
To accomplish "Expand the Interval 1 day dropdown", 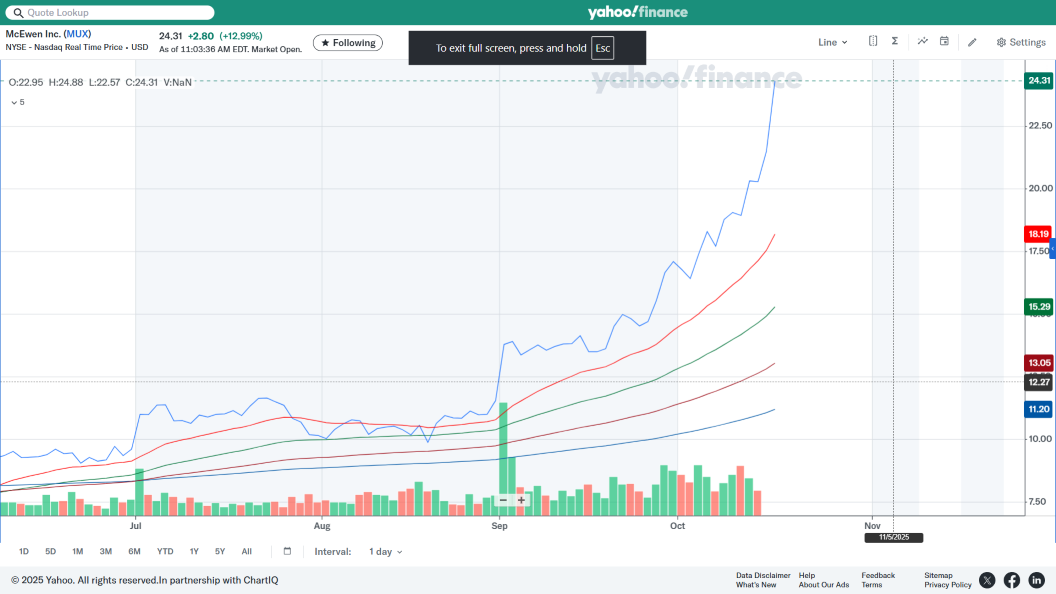I will (x=385, y=551).
